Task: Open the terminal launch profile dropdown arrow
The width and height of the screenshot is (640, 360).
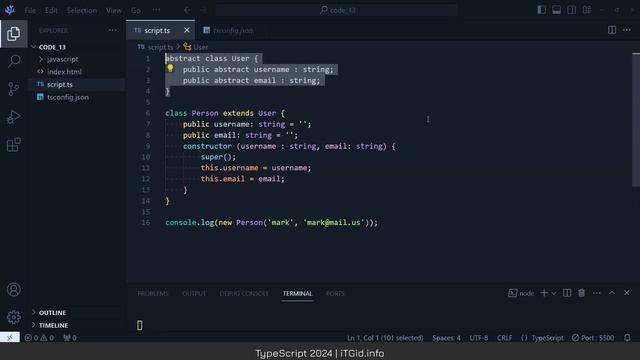Action: pyautogui.click(x=554, y=293)
